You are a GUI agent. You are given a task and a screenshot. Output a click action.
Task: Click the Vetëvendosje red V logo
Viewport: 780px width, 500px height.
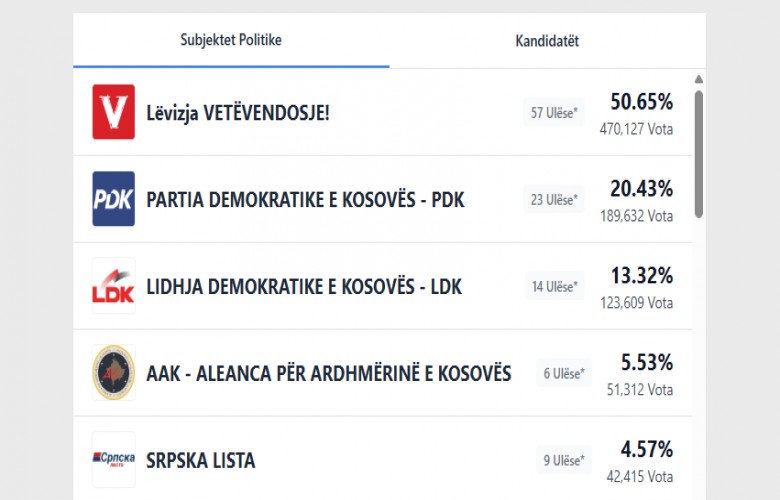point(113,112)
